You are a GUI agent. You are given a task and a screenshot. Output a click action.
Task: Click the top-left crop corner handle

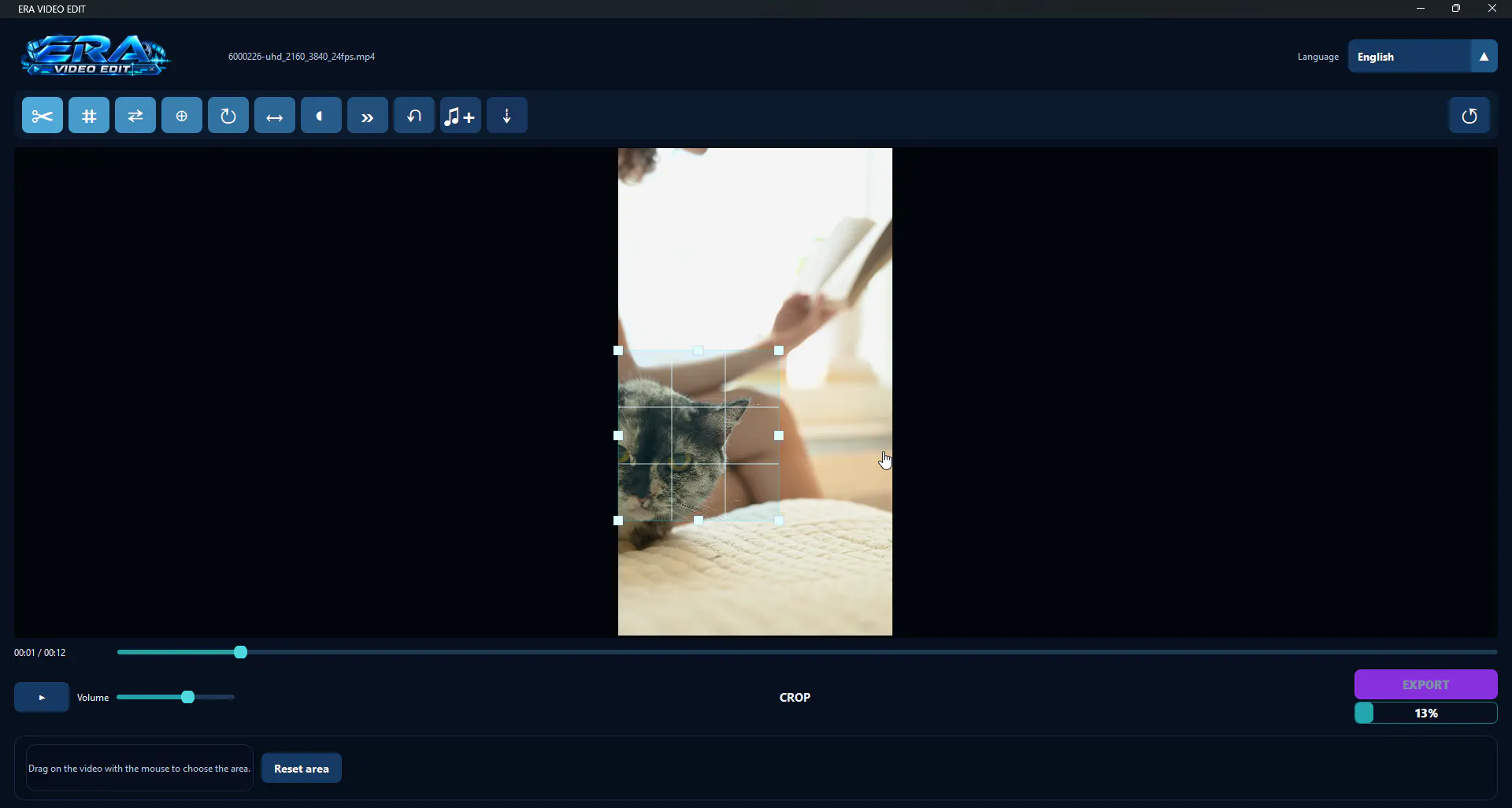click(618, 350)
